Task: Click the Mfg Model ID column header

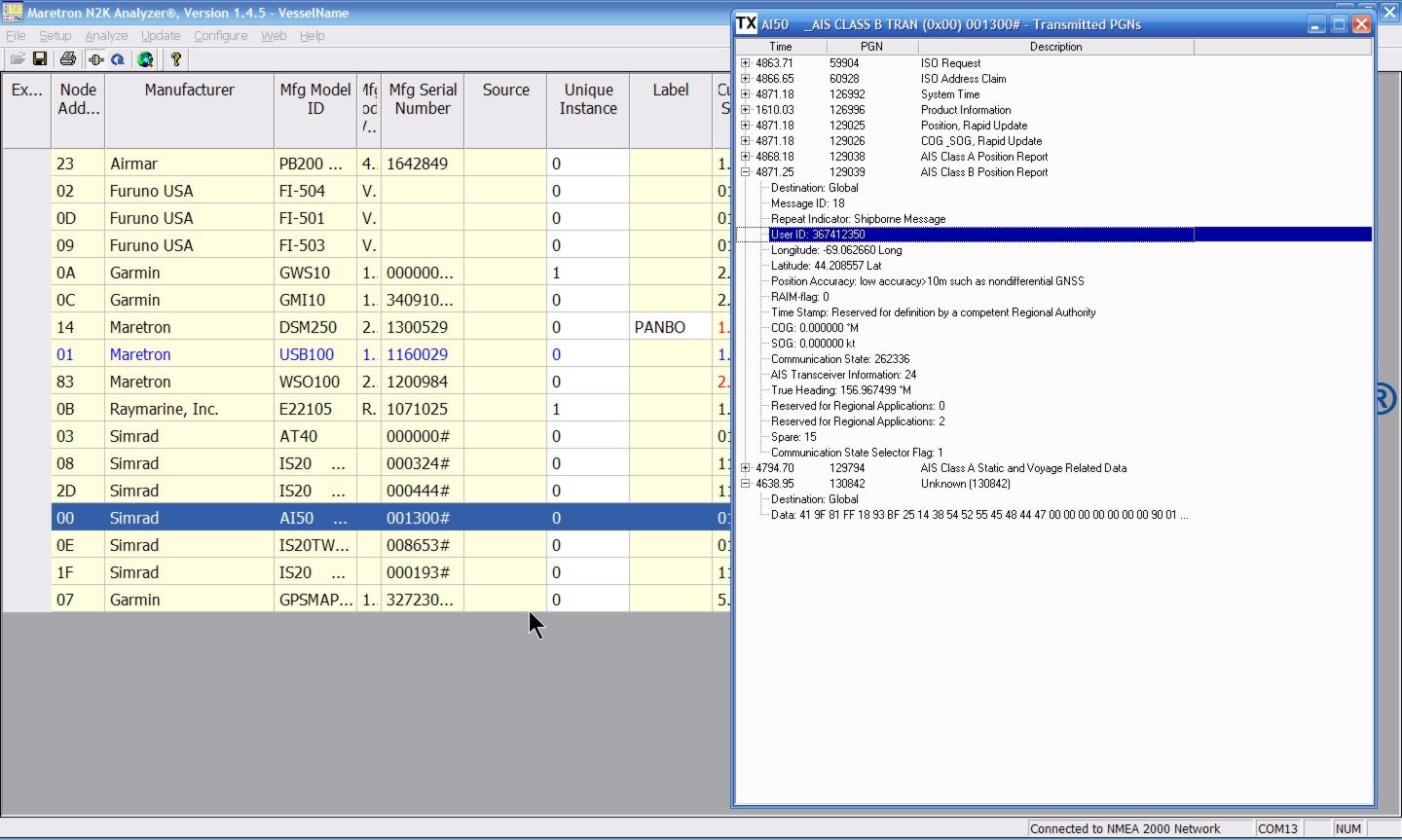Action: point(315,110)
